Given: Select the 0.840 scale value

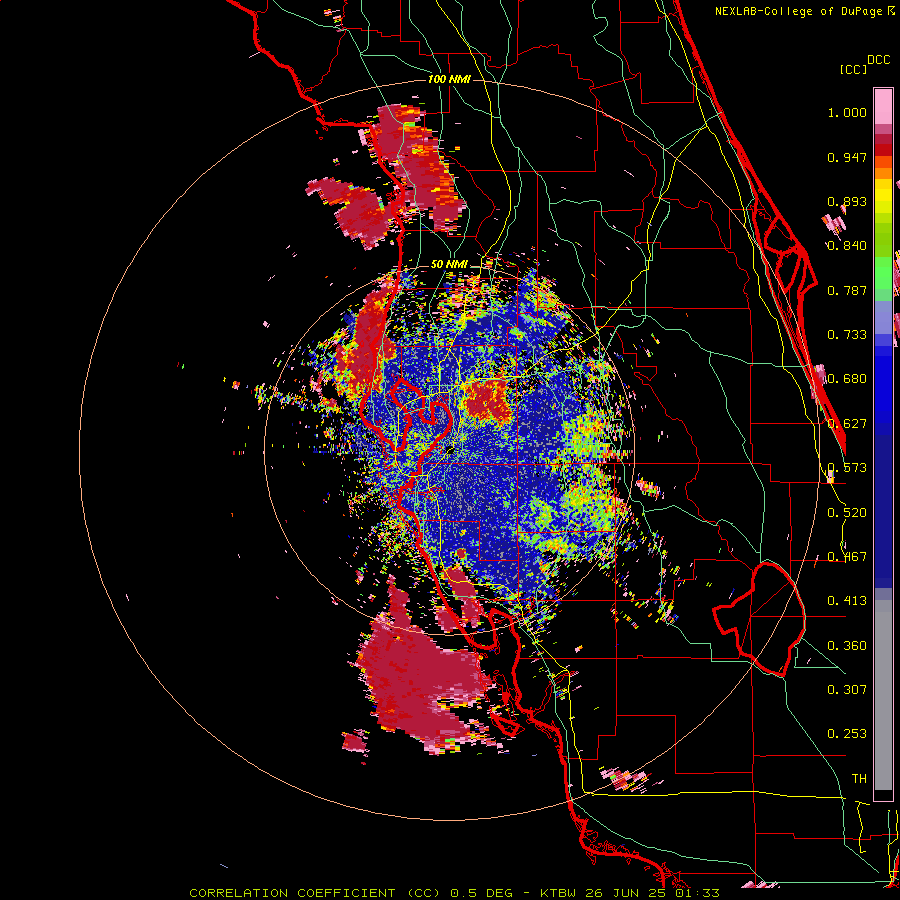Looking at the screenshot, I should coord(847,246).
